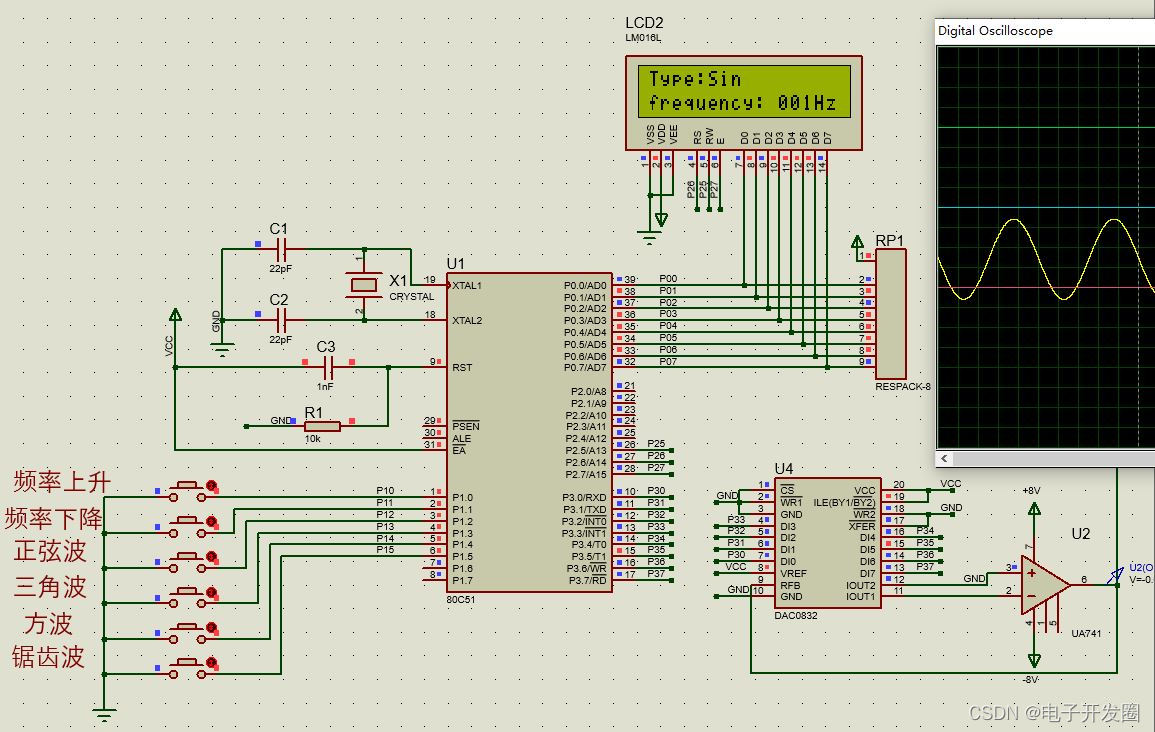Image resolution: width=1155 pixels, height=732 pixels.
Task: Toggle red latch dot on 锯齿波 button
Action: pyautogui.click(x=212, y=664)
